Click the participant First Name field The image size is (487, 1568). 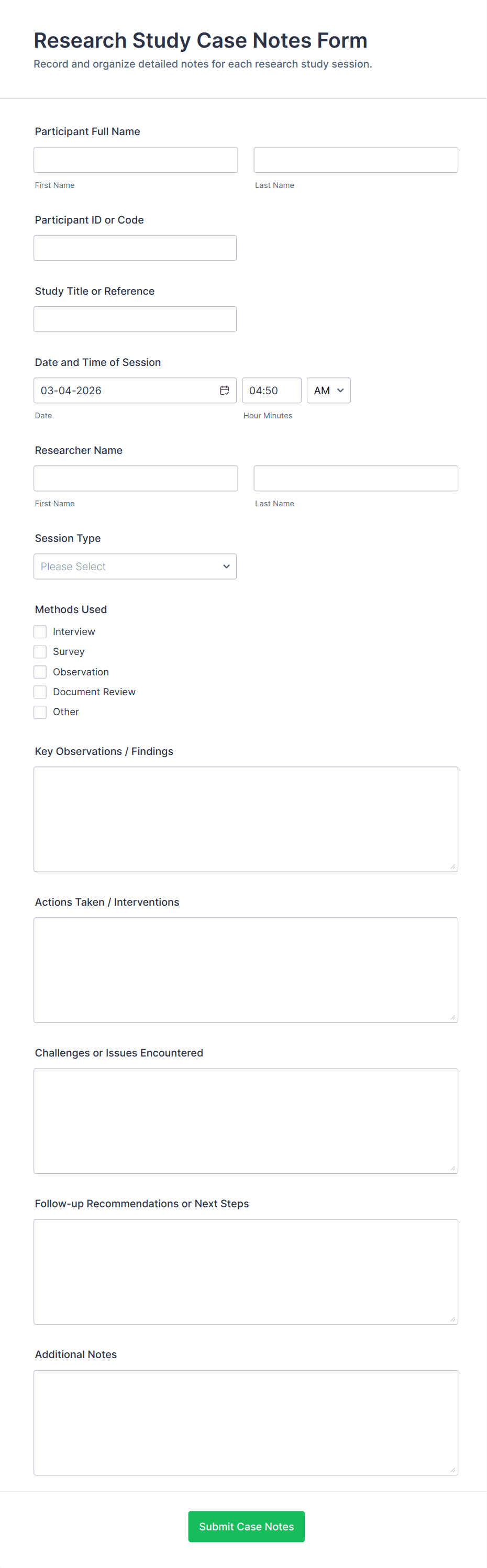[136, 160]
